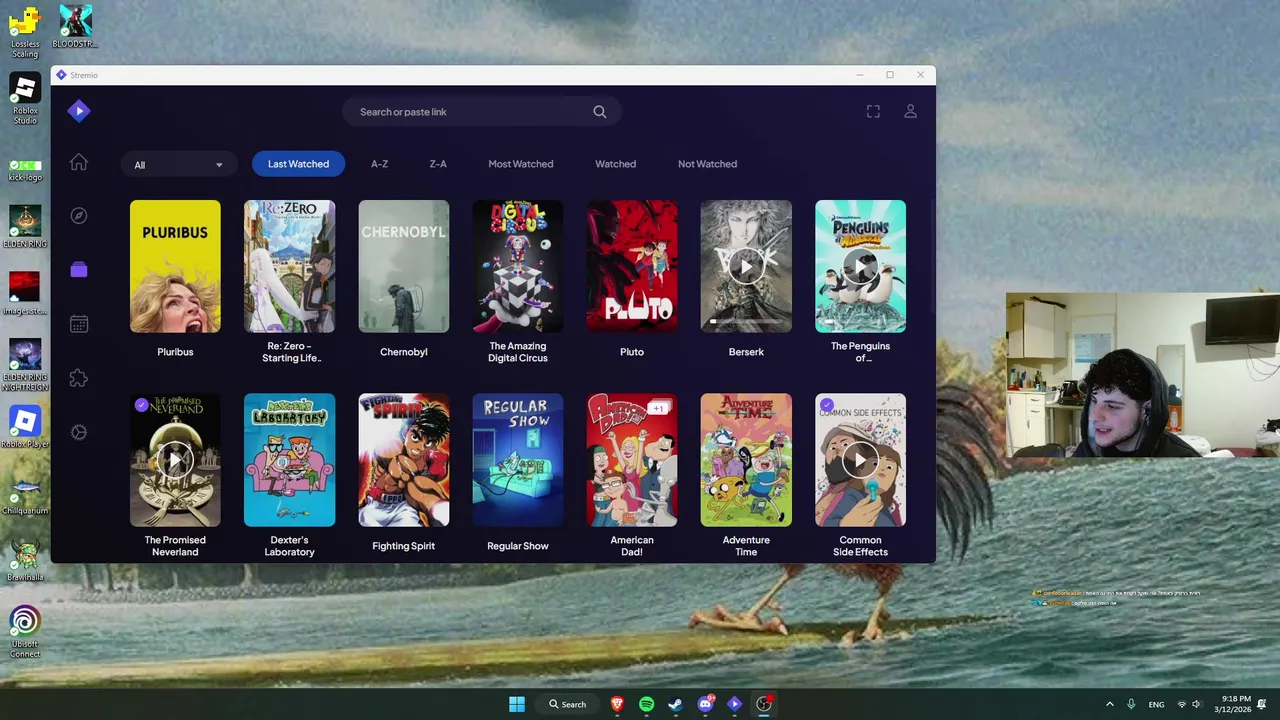Click the search magnifier icon
The height and width of the screenshot is (720, 1280).
pyautogui.click(x=600, y=112)
